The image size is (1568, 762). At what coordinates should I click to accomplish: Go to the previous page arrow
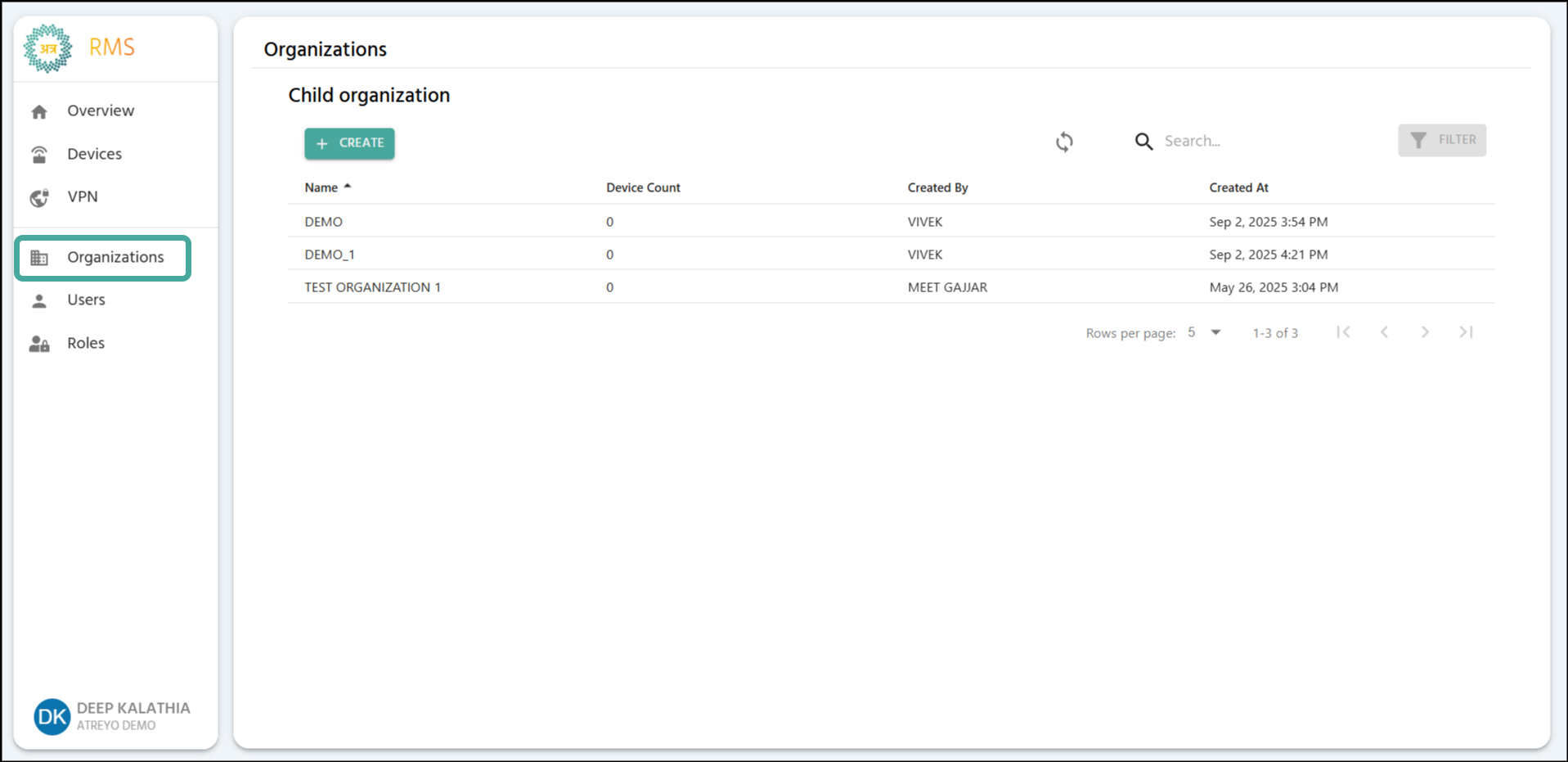pos(1384,332)
